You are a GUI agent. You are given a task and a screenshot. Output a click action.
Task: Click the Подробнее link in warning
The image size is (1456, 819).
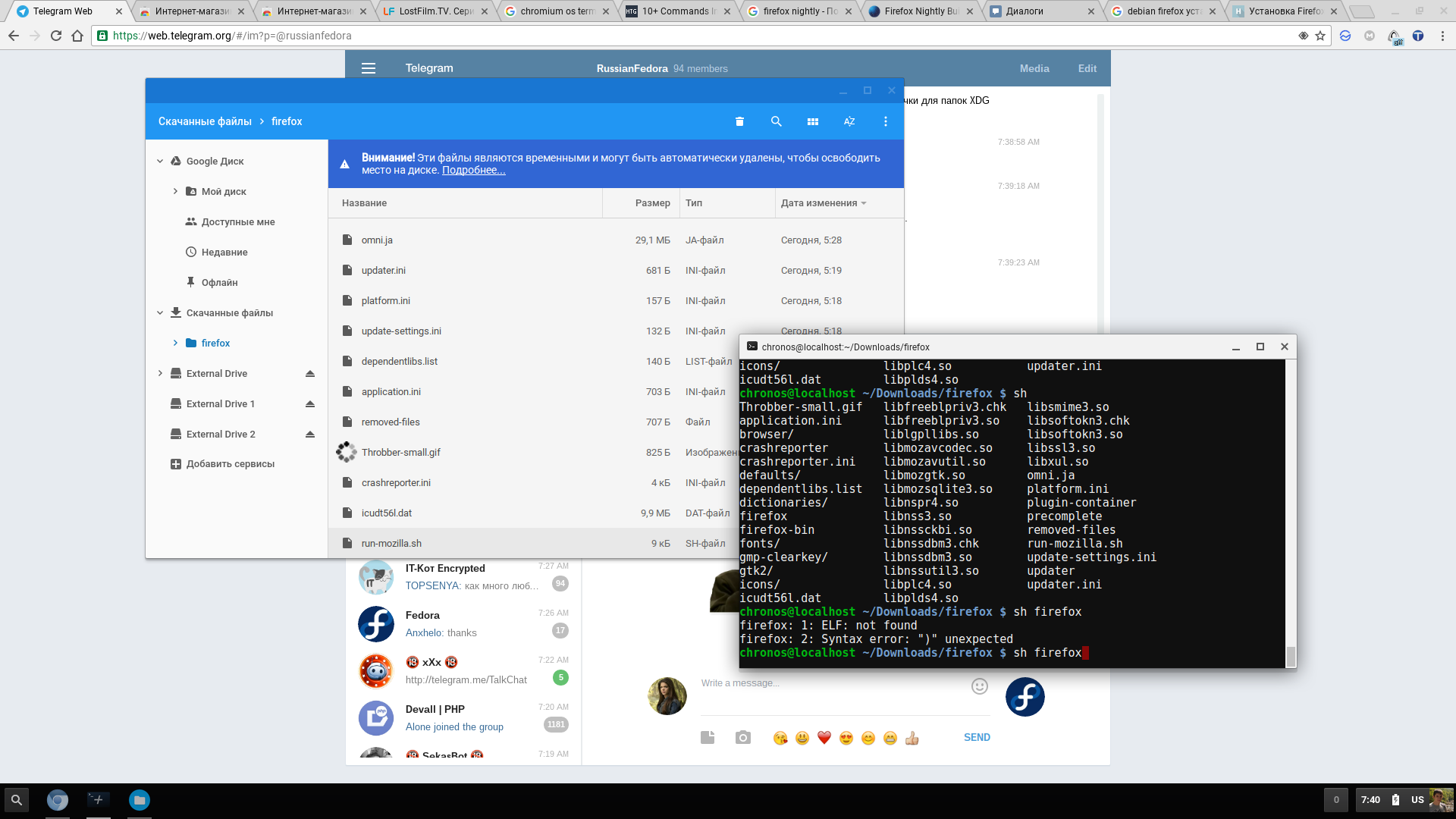point(473,171)
